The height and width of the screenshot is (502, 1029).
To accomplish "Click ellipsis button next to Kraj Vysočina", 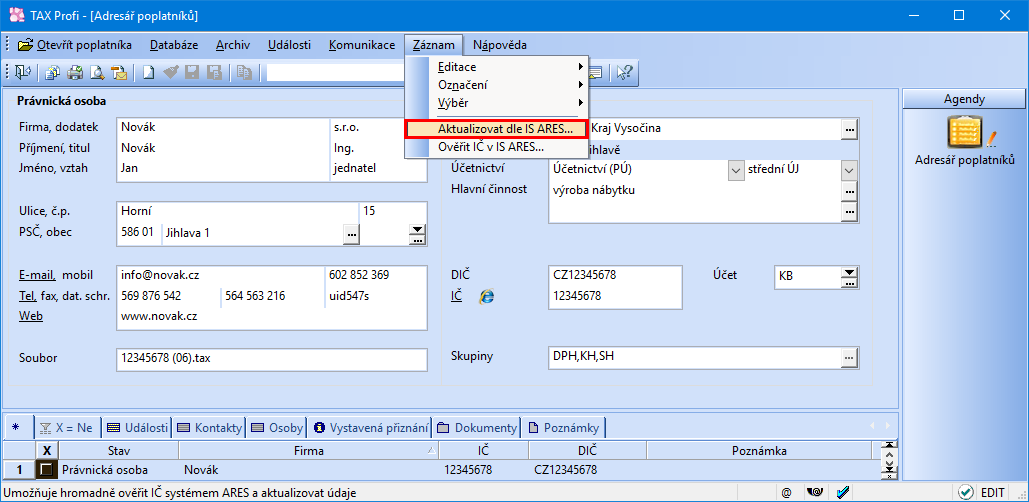I will pos(850,130).
